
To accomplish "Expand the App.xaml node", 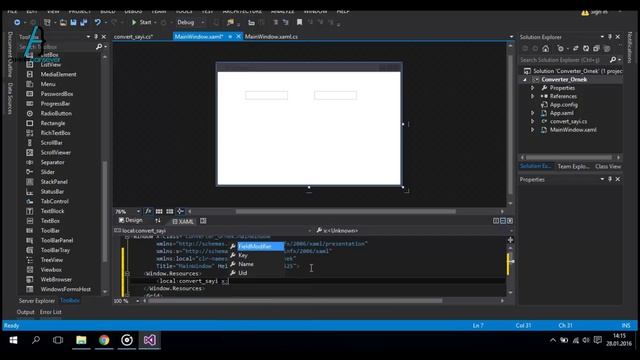I will pos(533,113).
